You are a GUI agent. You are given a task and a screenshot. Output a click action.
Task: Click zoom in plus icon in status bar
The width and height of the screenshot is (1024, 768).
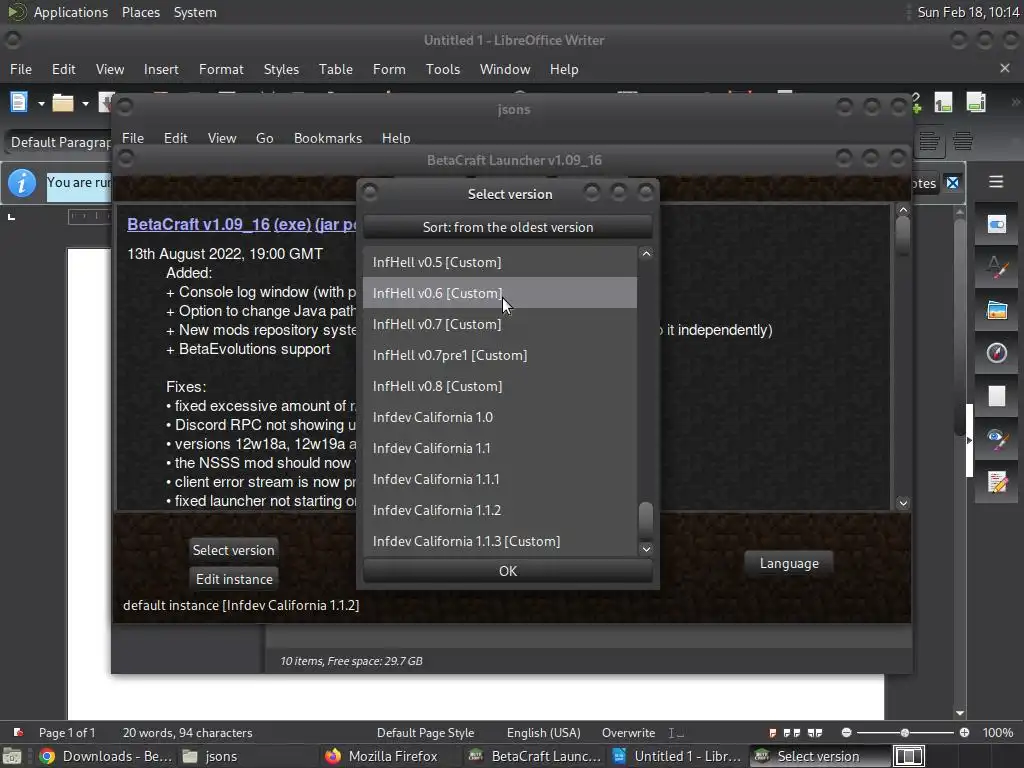pos(965,733)
